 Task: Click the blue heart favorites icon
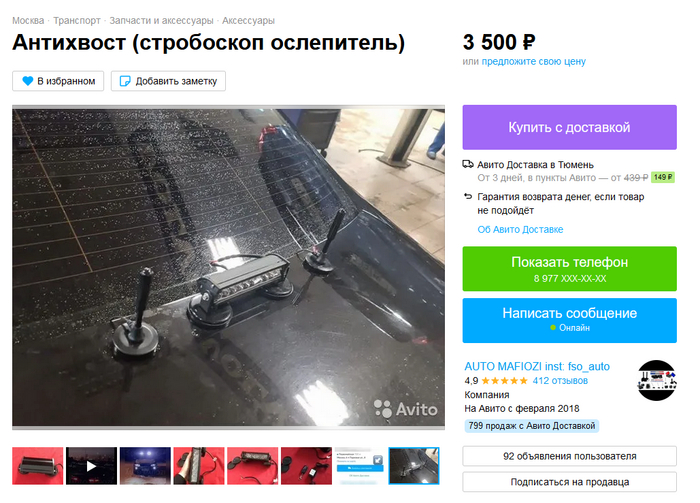[x=28, y=81]
